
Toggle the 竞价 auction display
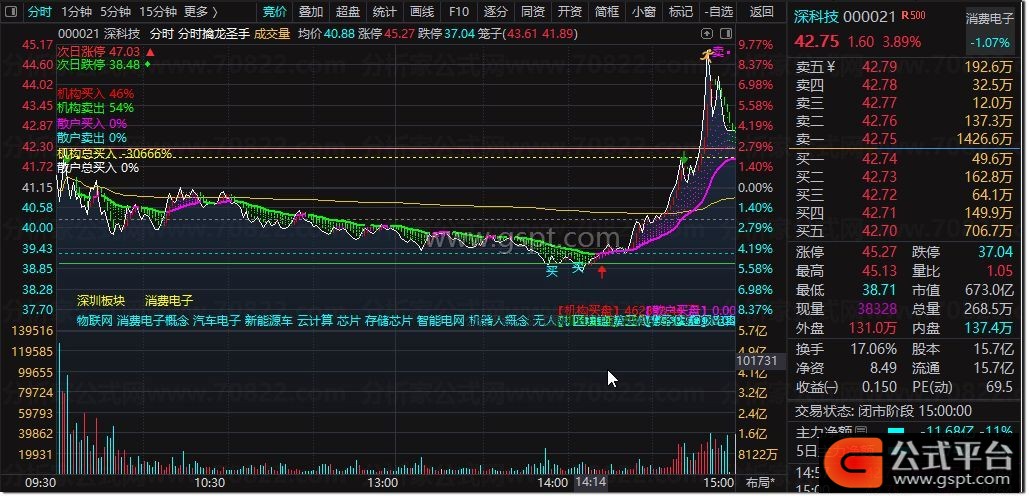point(274,12)
